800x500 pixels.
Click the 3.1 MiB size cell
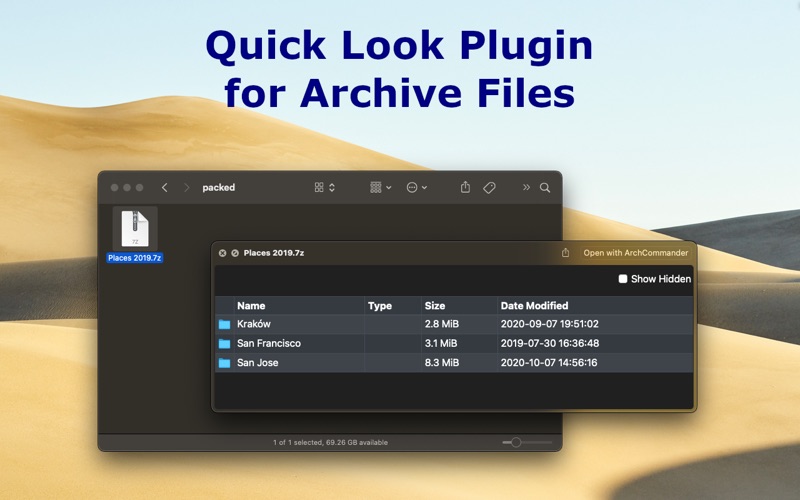pyautogui.click(x=441, y=343)
